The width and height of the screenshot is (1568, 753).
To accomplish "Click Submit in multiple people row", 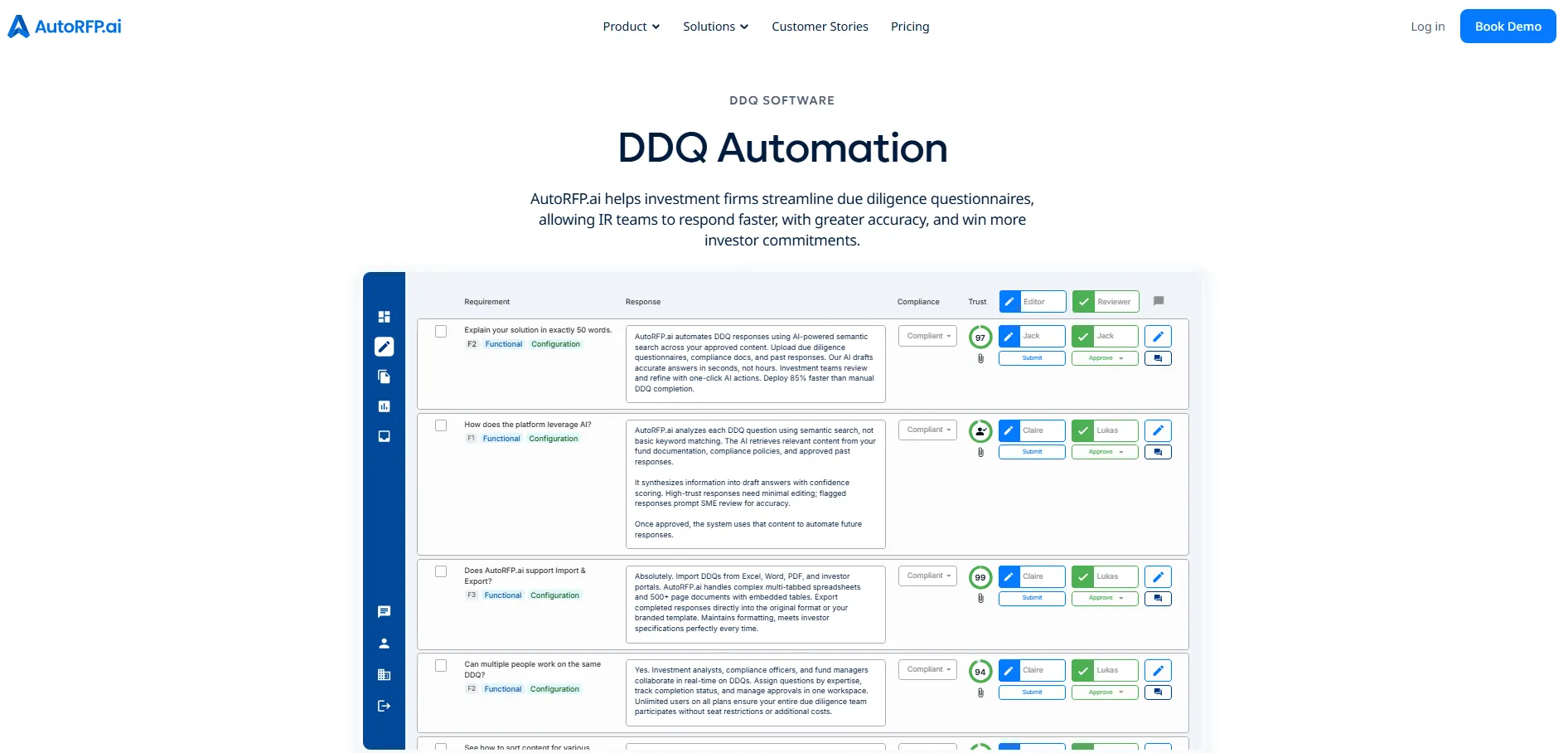I will coord(1032,692).
